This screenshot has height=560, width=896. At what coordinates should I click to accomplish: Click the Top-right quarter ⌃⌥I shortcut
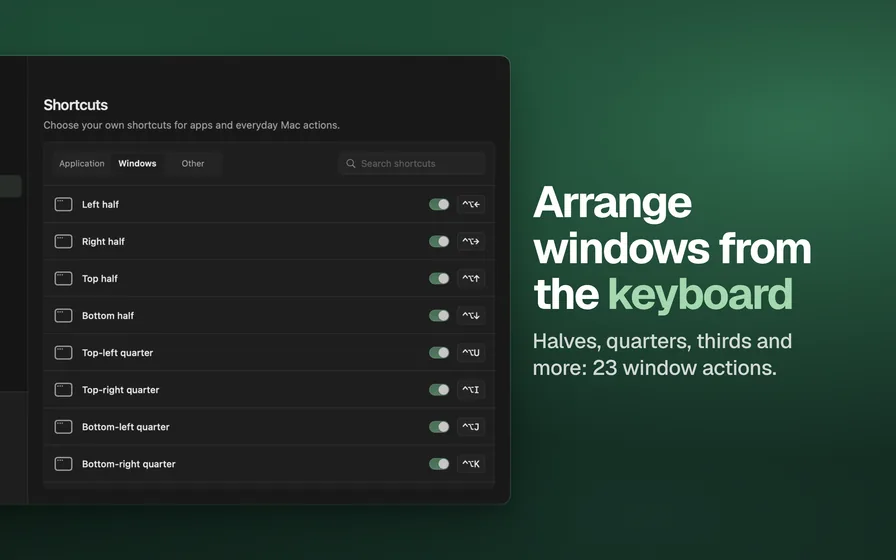tap(471, 390)
